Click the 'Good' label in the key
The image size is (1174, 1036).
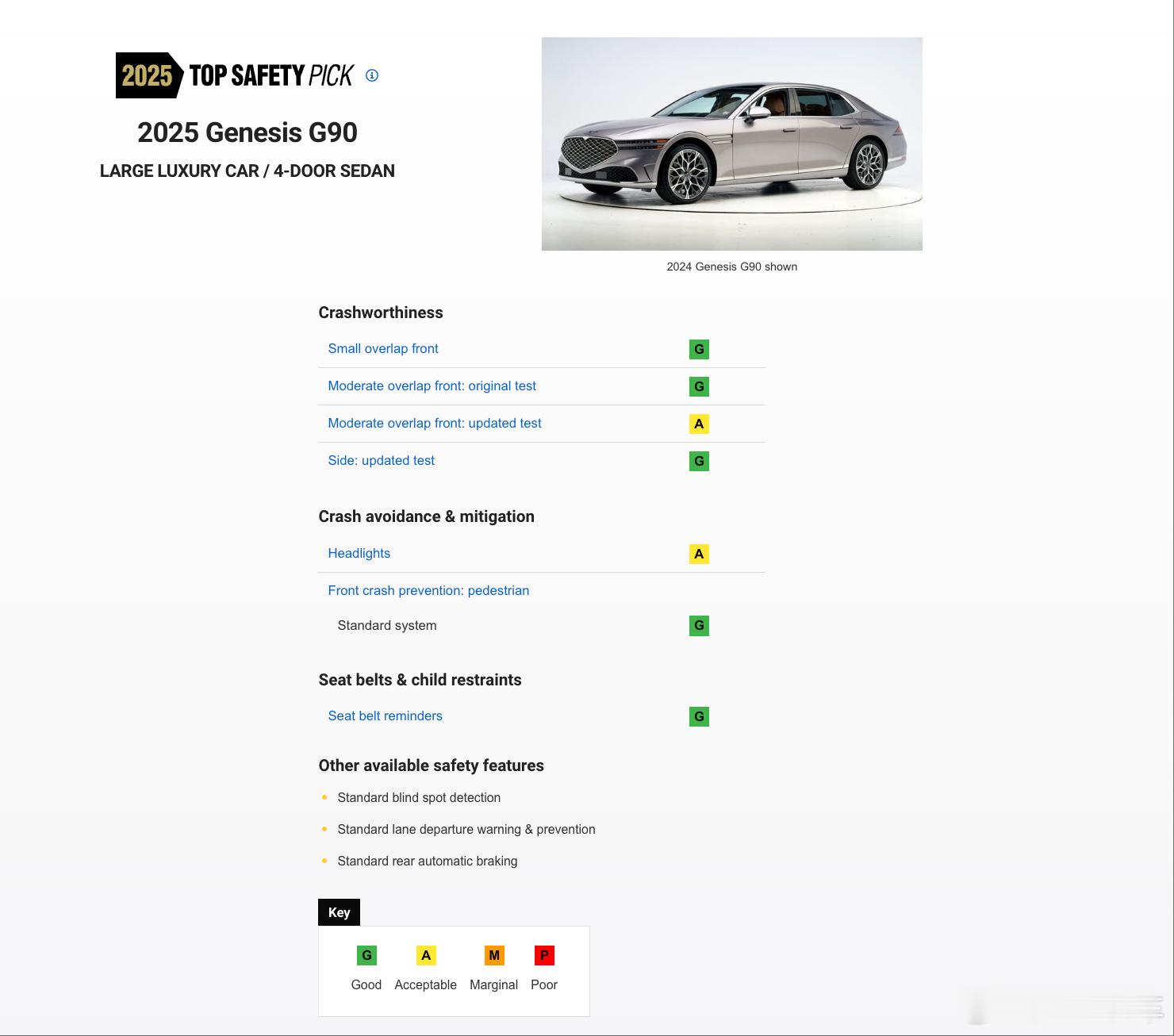coord(366,984)
